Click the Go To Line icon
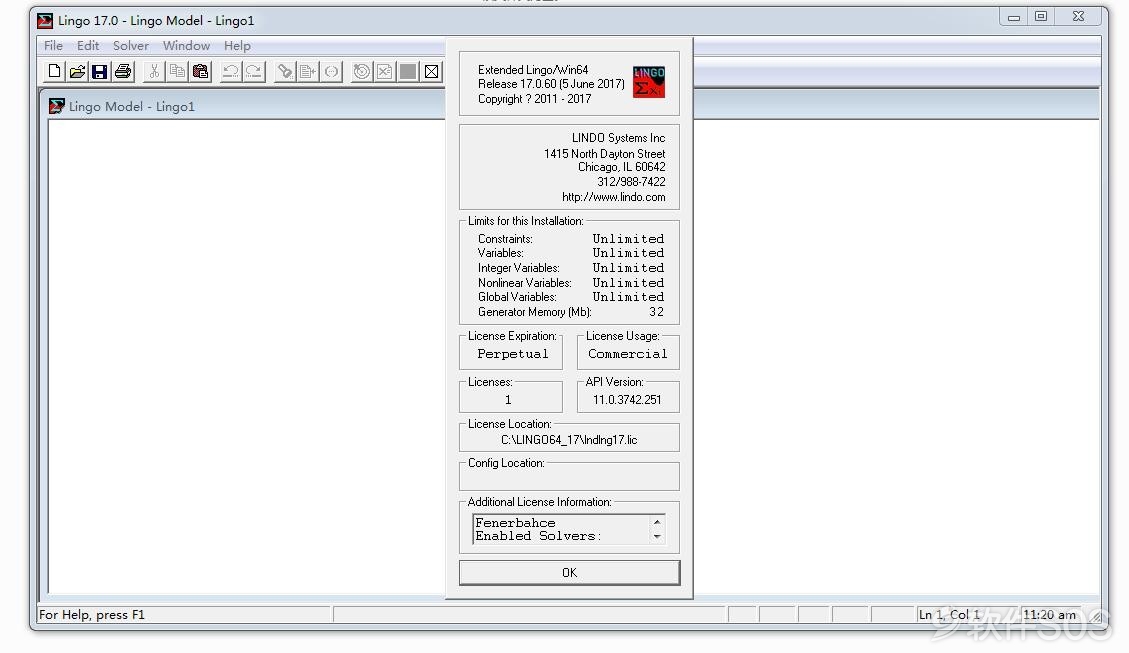 [308, 71]
